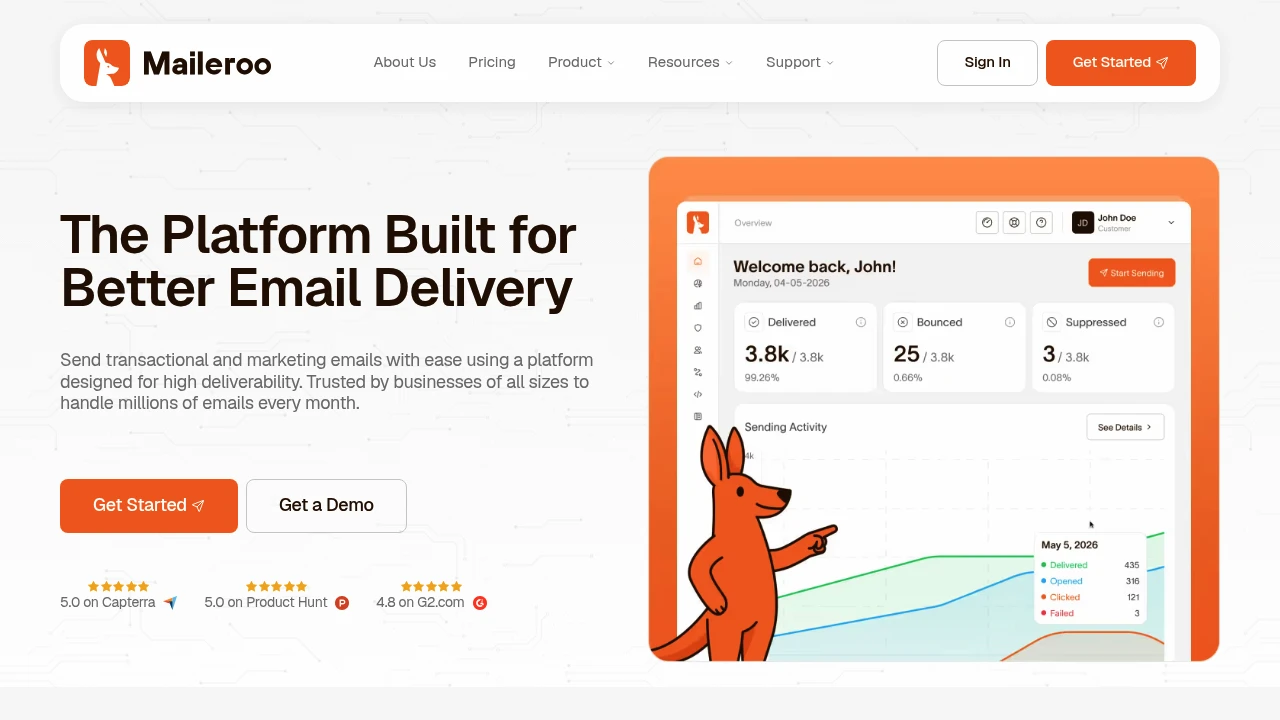Open the 5.0 on Product Hunt rating
This screenshot has height=720, width=1280.
[x=277, y=595]
